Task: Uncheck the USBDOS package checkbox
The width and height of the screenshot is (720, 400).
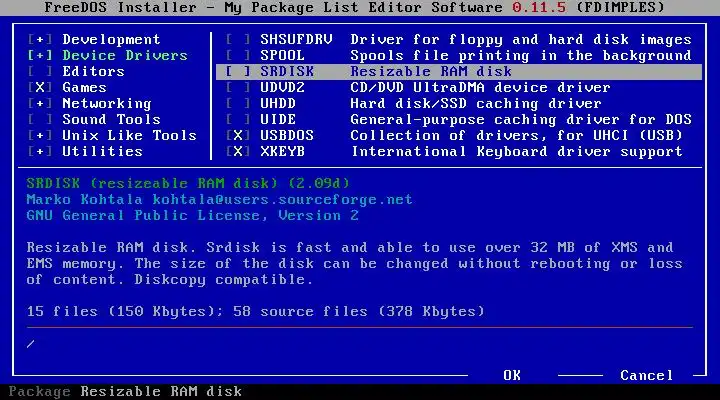Action: (x=238, y=135)
